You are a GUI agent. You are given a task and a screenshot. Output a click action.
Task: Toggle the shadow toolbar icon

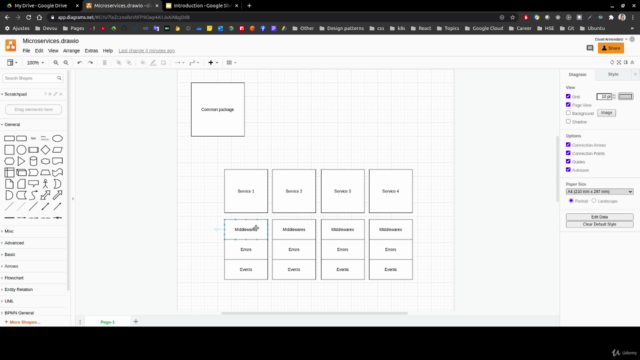click(x=163, y=62)
